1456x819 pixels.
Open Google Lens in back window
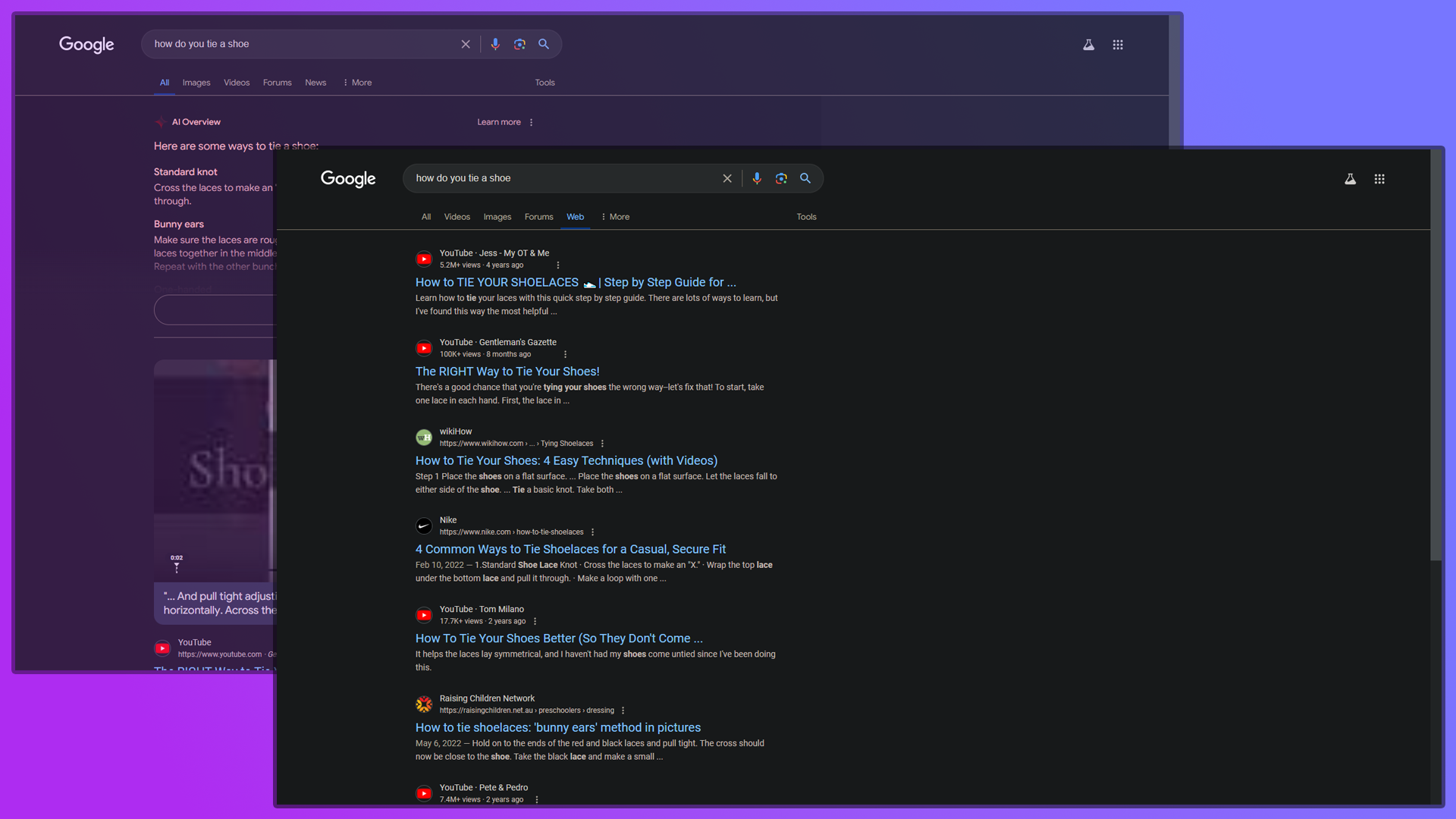tap(519, 45)
